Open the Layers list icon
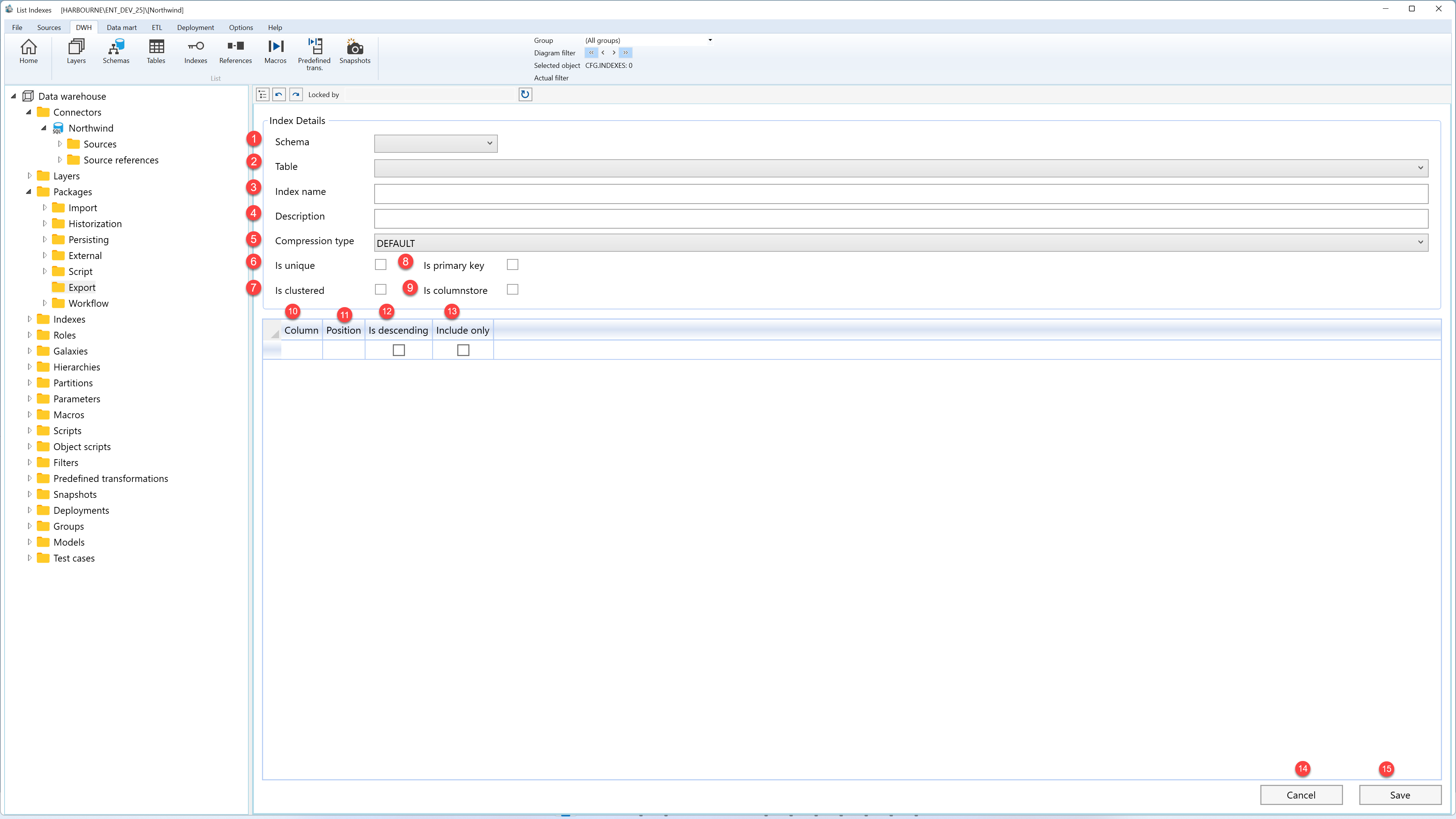1456x819 pixels. 76,52
